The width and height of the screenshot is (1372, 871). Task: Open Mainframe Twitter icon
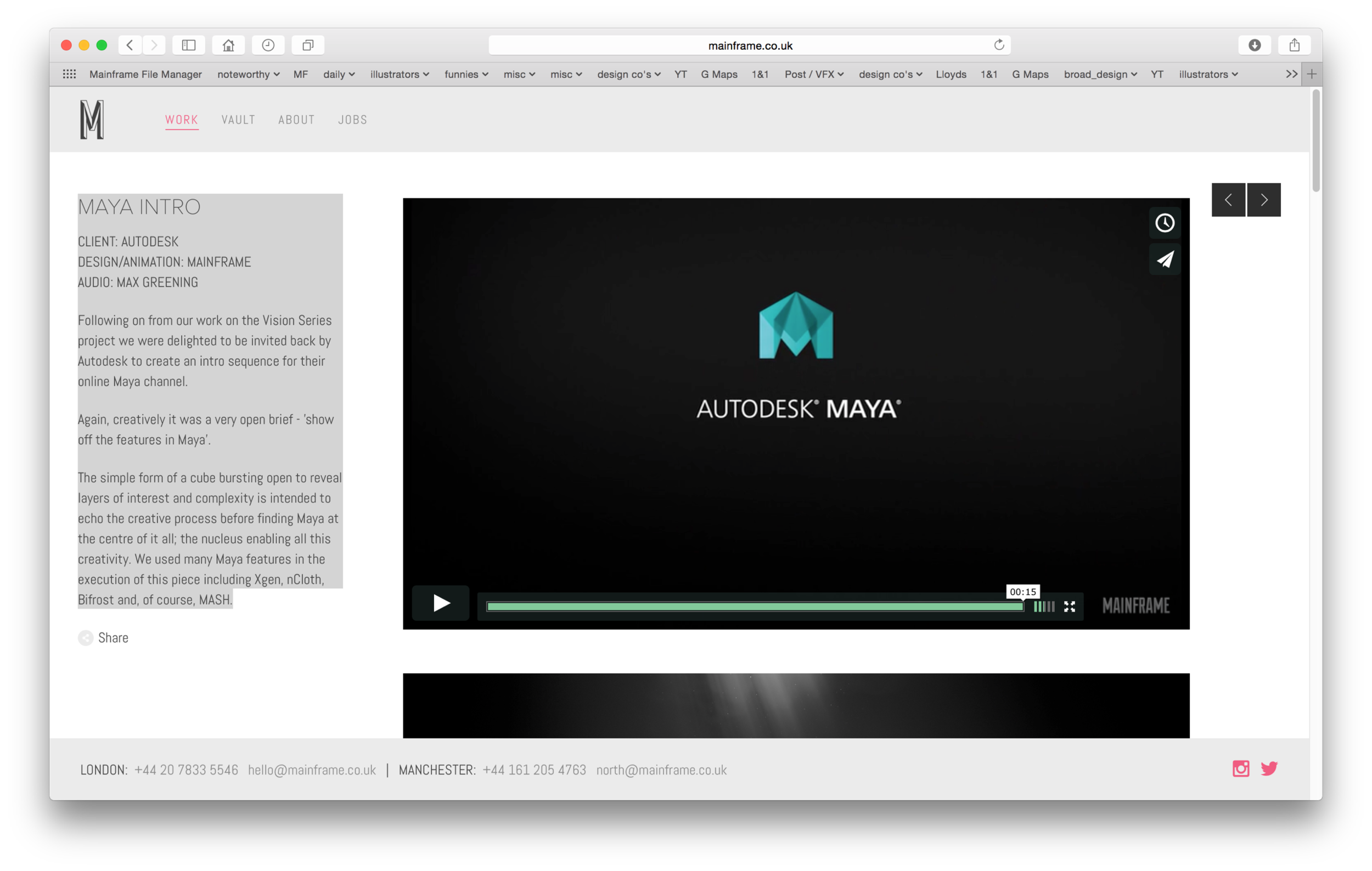[x=1269, y=769]
